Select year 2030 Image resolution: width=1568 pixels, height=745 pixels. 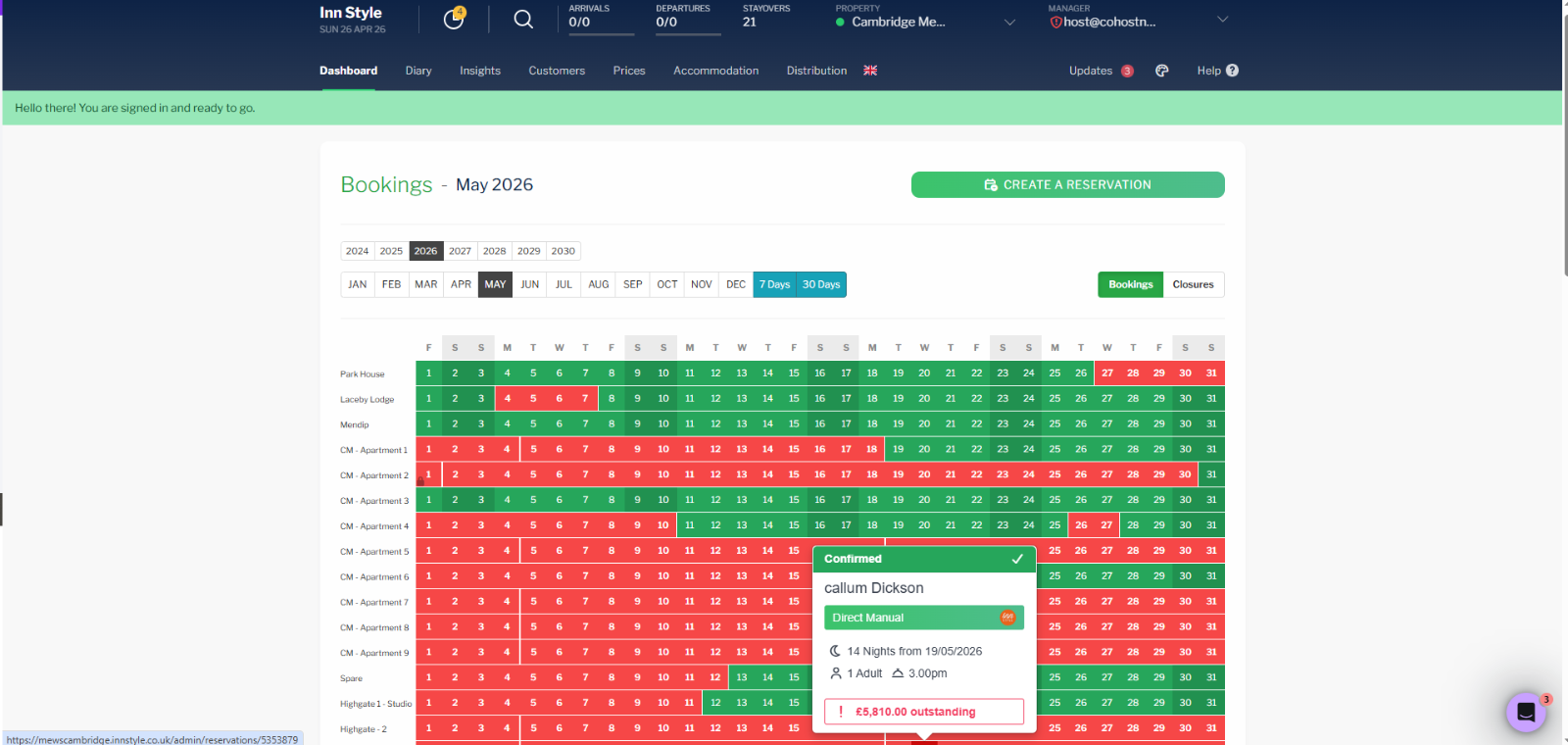(x=563, y=251)
